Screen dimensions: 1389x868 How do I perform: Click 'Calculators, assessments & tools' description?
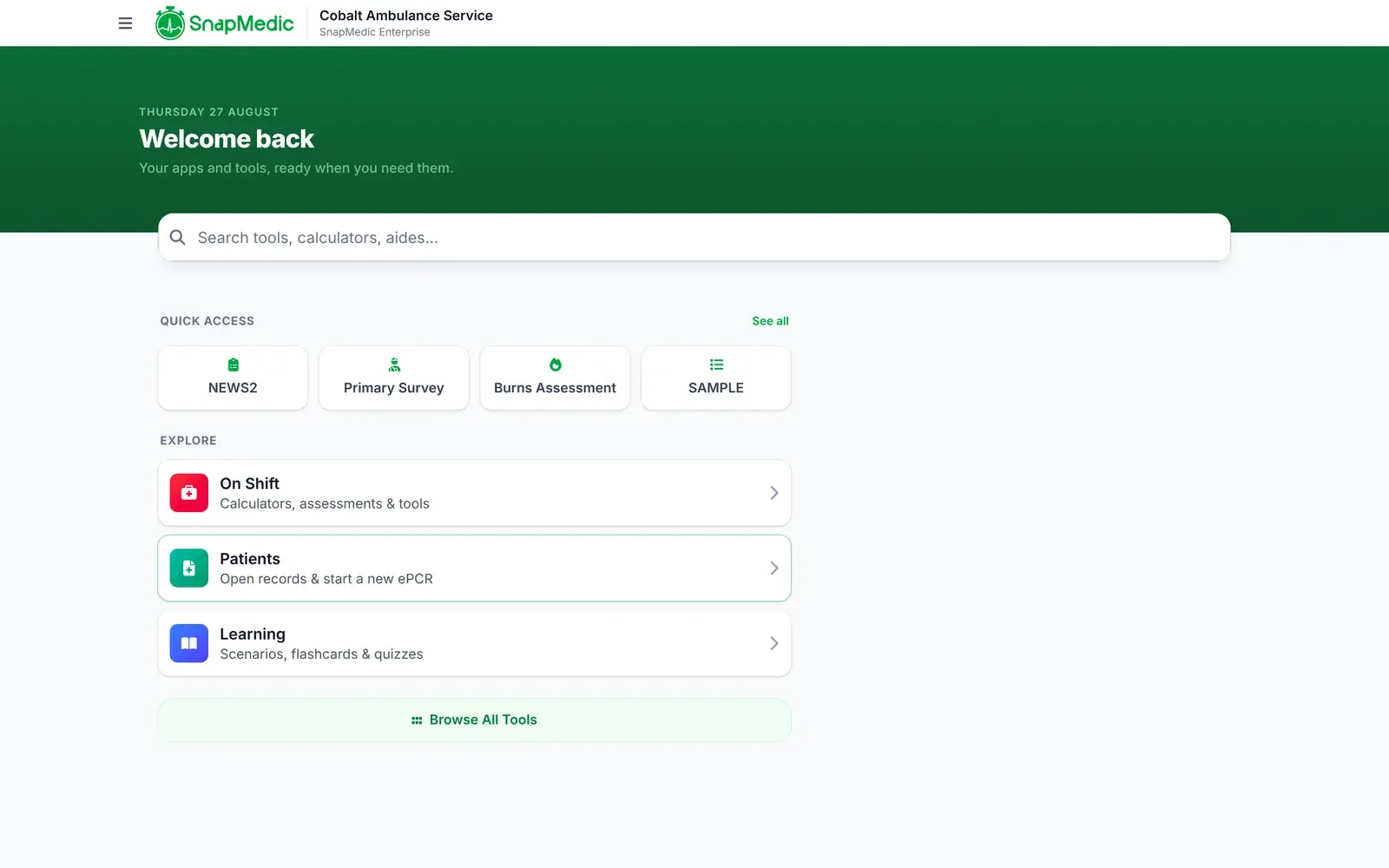point(325,503)
